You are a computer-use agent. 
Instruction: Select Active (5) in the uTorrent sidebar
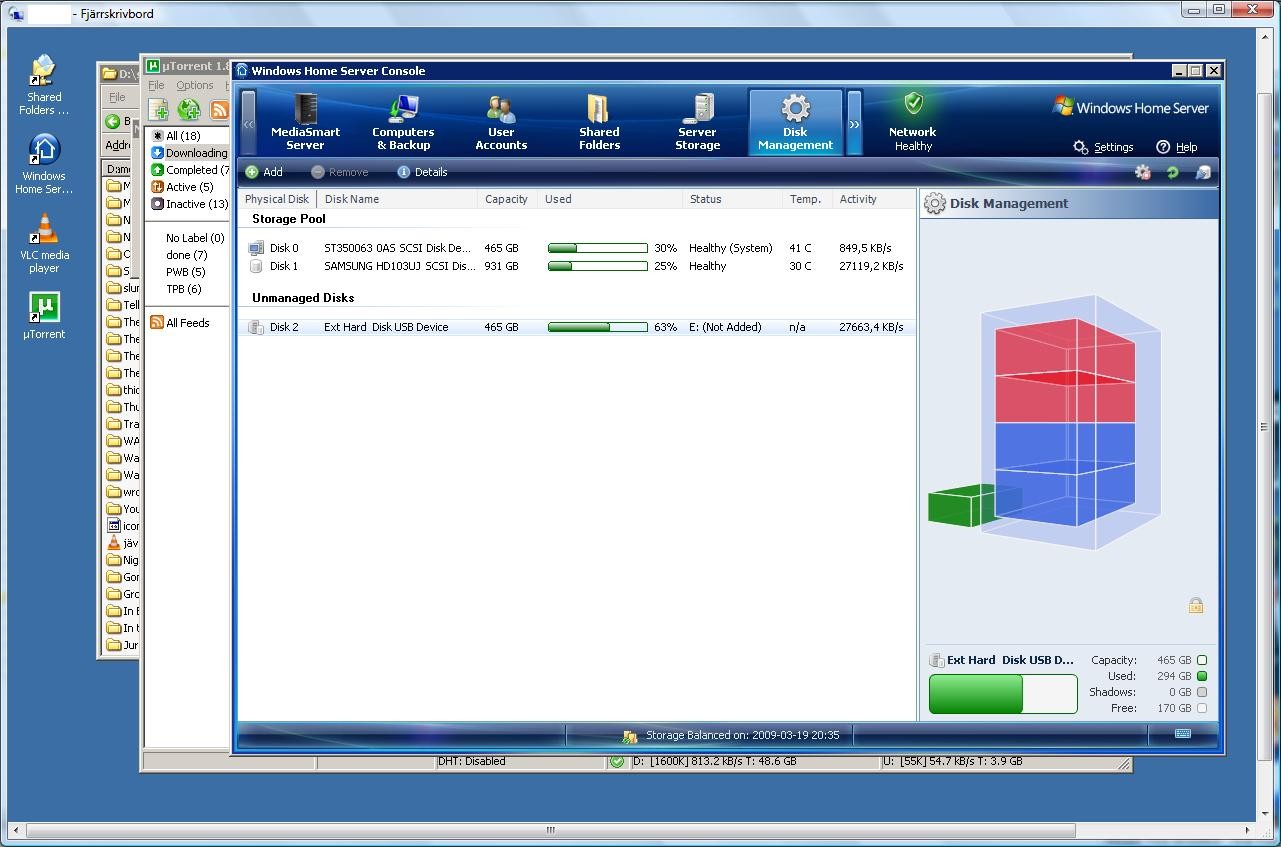pos(182,187)
